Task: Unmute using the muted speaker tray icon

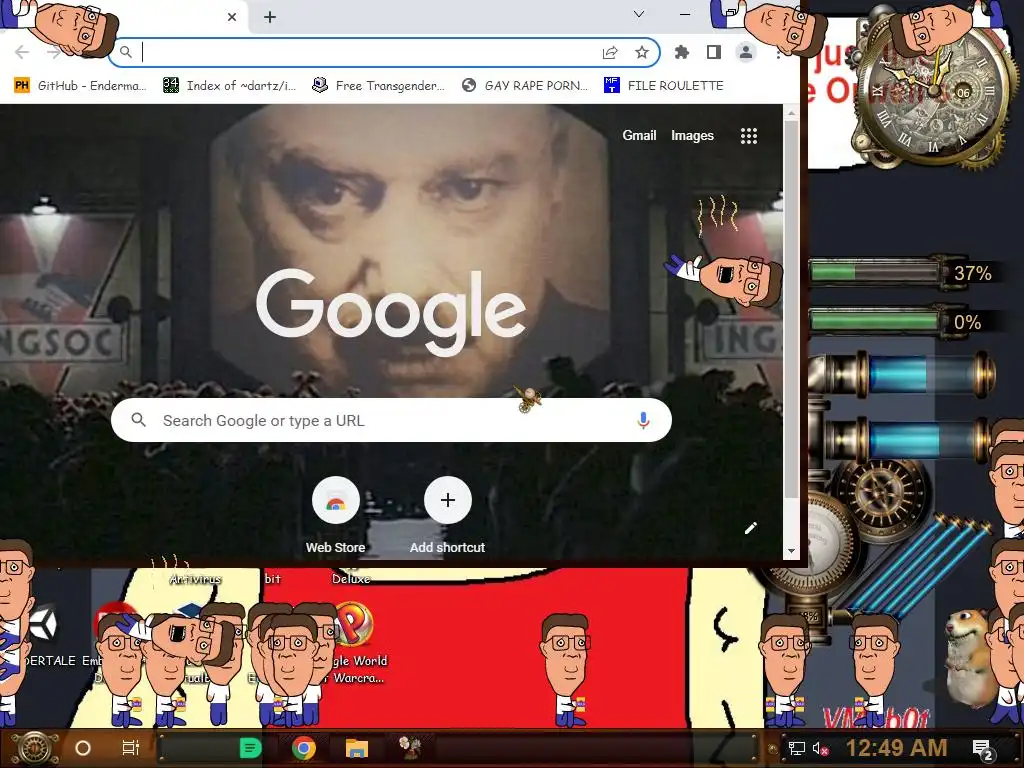Action: coord(820,748)
